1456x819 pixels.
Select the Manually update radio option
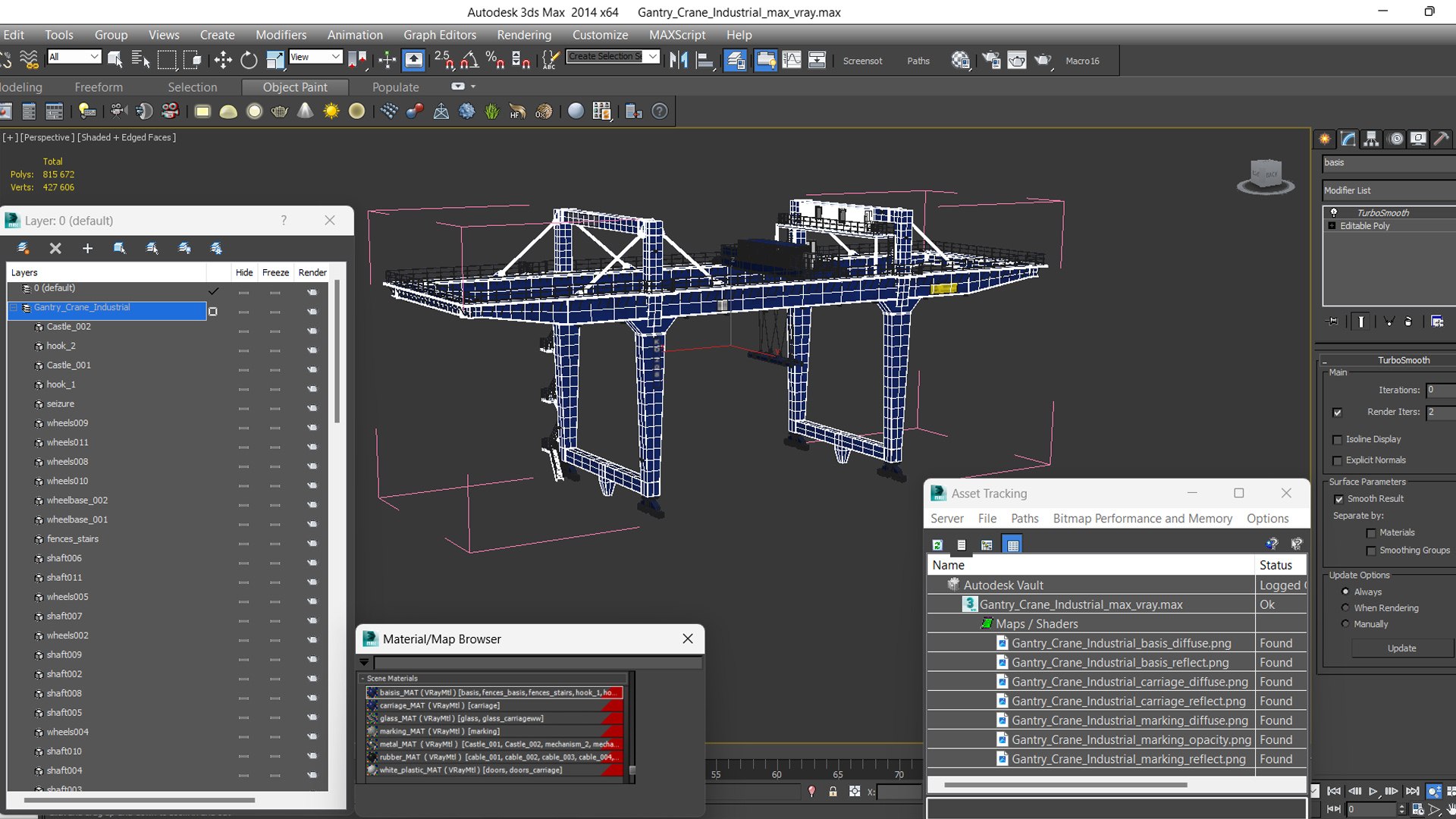[1345, 624]
